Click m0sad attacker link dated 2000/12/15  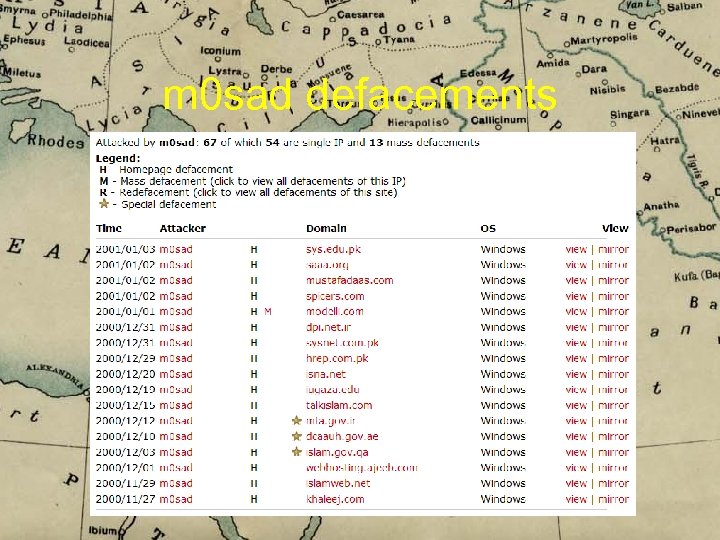[x=176, y=405]
